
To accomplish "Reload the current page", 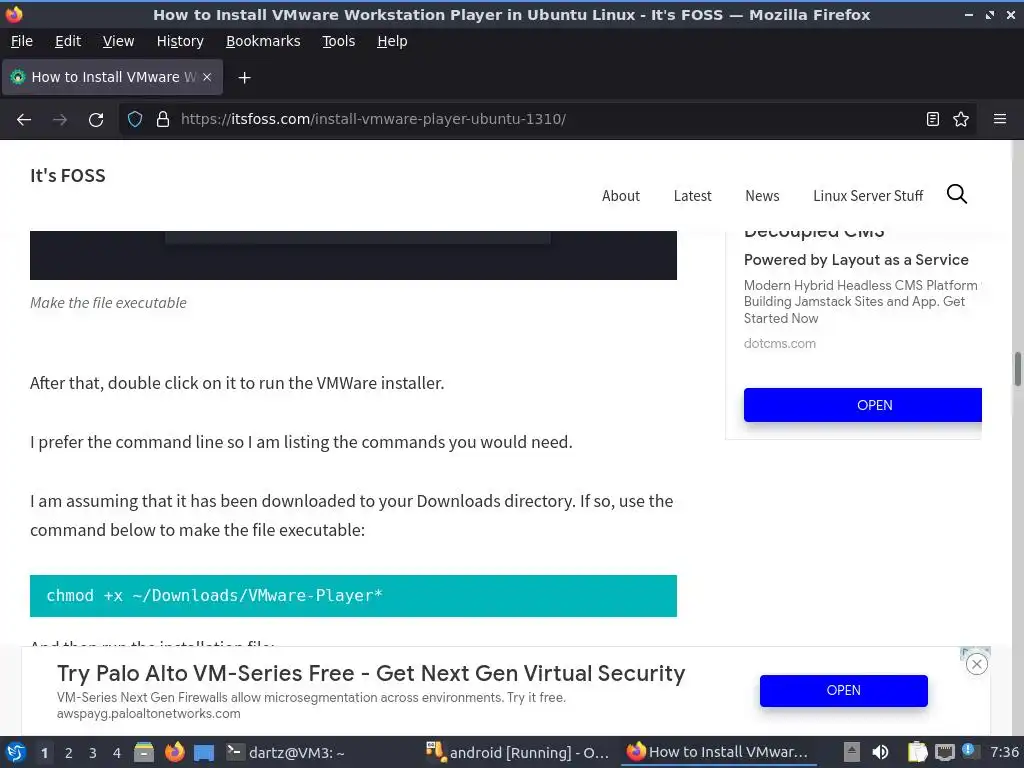I will click(96, 120).
